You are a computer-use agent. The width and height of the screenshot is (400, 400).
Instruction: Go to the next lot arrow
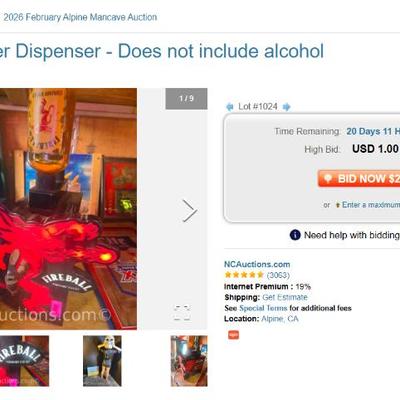pyautogui.click(x=286, y=107)
